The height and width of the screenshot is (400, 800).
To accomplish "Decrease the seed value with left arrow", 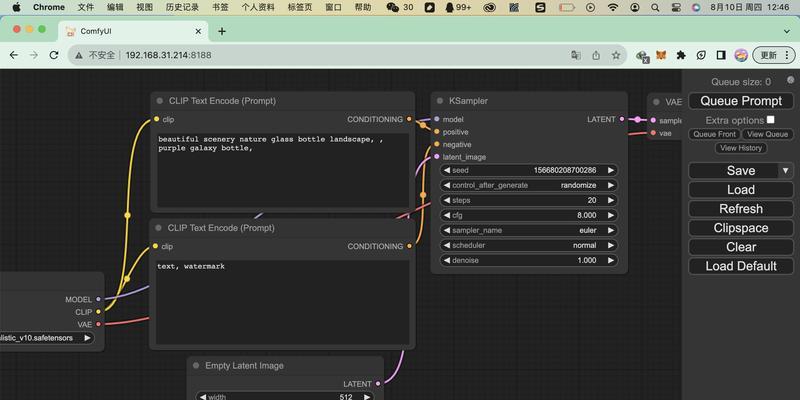I will coord(447,170).
